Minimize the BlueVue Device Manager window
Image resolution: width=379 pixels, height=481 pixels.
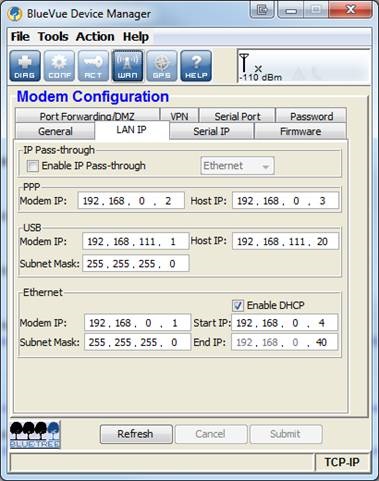click(291, 10)
